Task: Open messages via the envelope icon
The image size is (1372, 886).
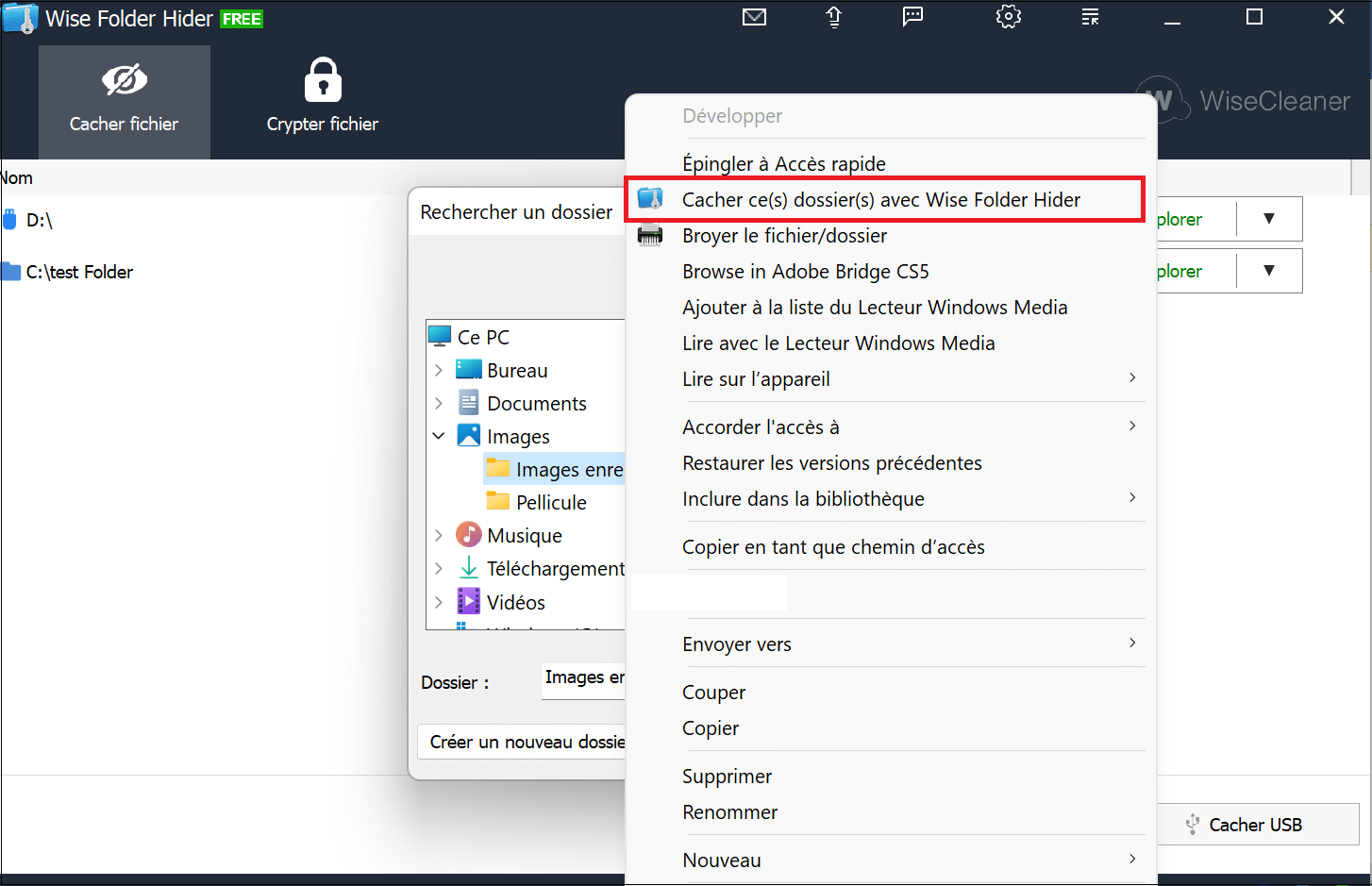Action: pos(754,16)
